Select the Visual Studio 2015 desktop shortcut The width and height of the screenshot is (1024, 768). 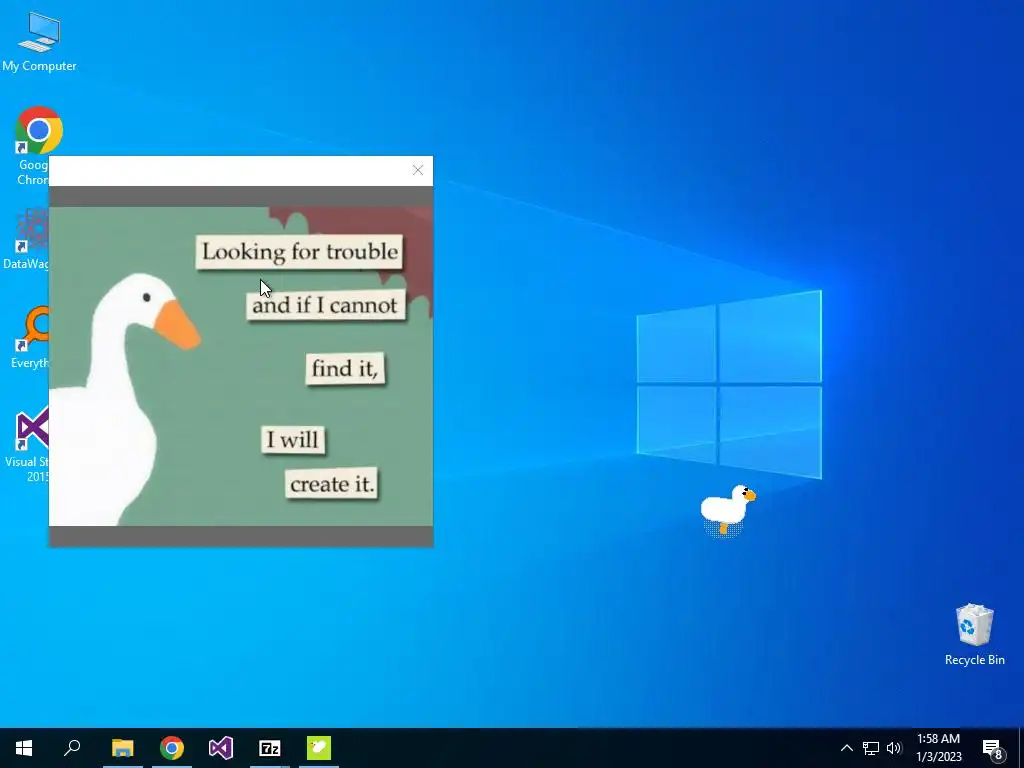click(29, 445)
